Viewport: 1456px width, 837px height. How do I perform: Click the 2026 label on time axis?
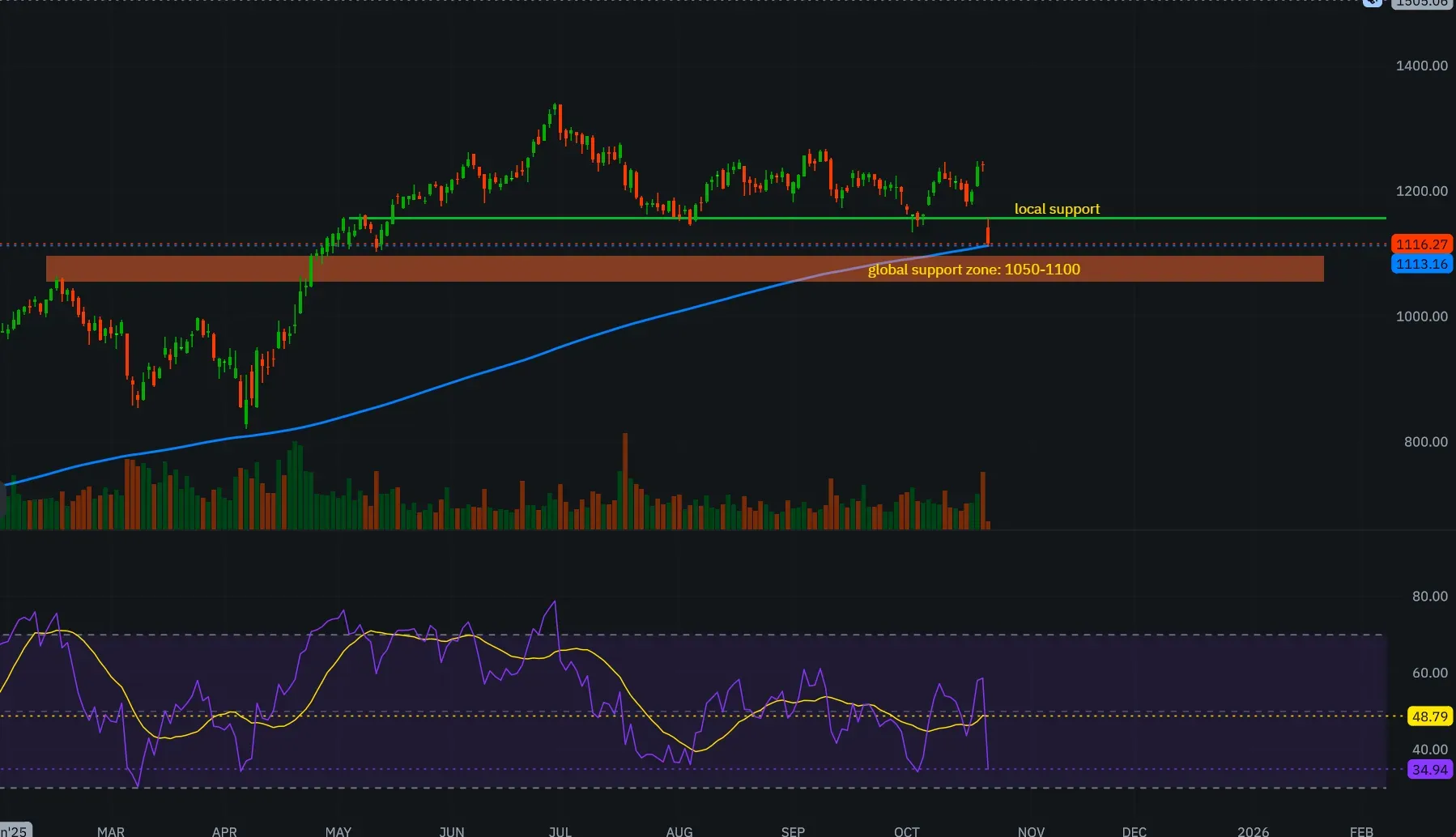1253,831
